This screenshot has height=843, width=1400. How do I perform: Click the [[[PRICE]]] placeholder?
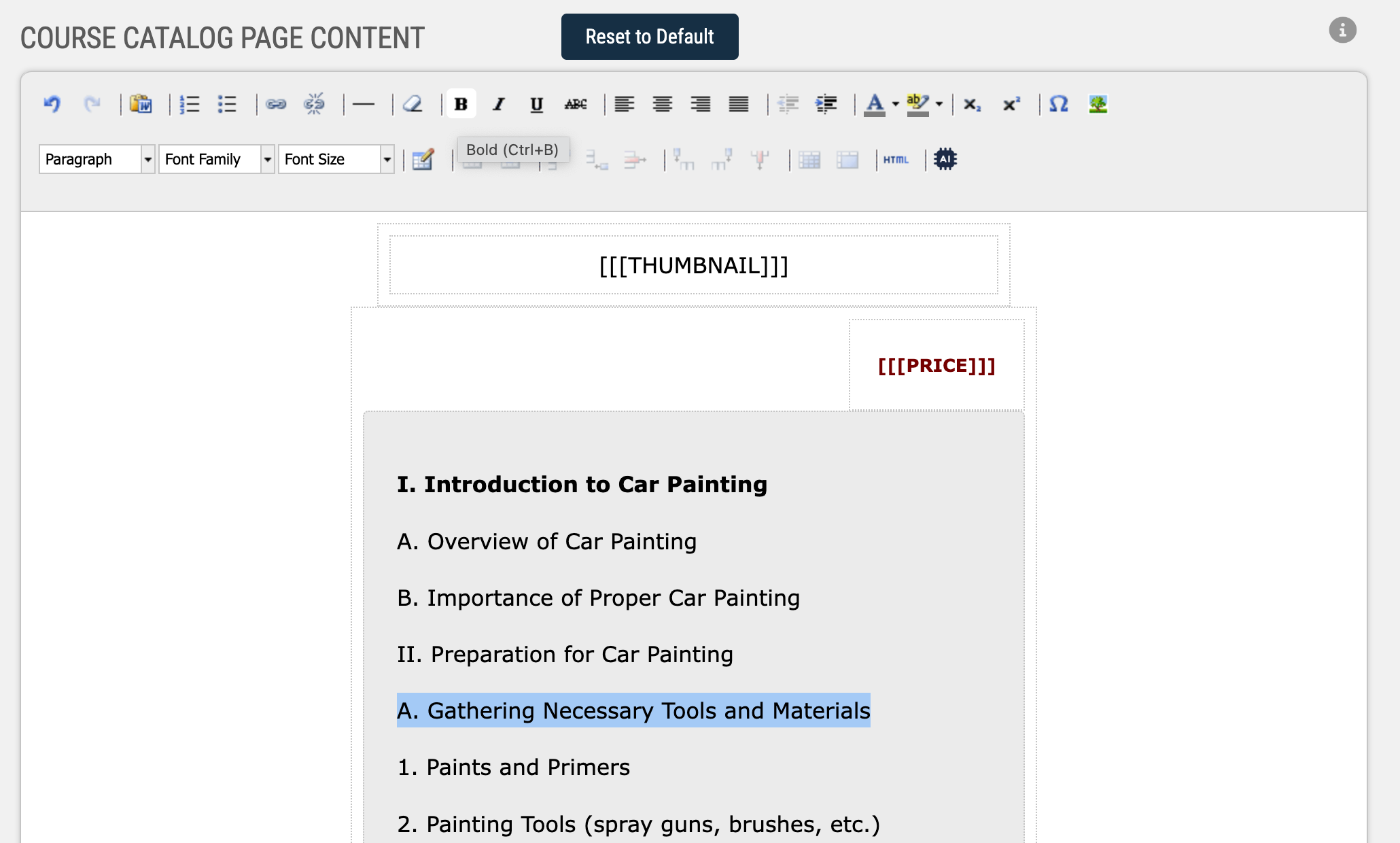[937, 366]
